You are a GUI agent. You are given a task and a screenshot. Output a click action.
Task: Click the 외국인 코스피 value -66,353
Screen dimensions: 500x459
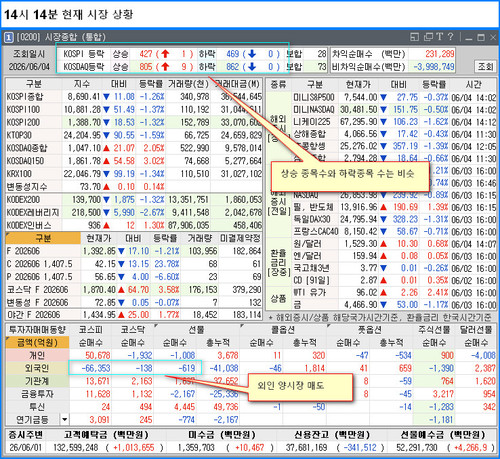click(x=96, y=368)
